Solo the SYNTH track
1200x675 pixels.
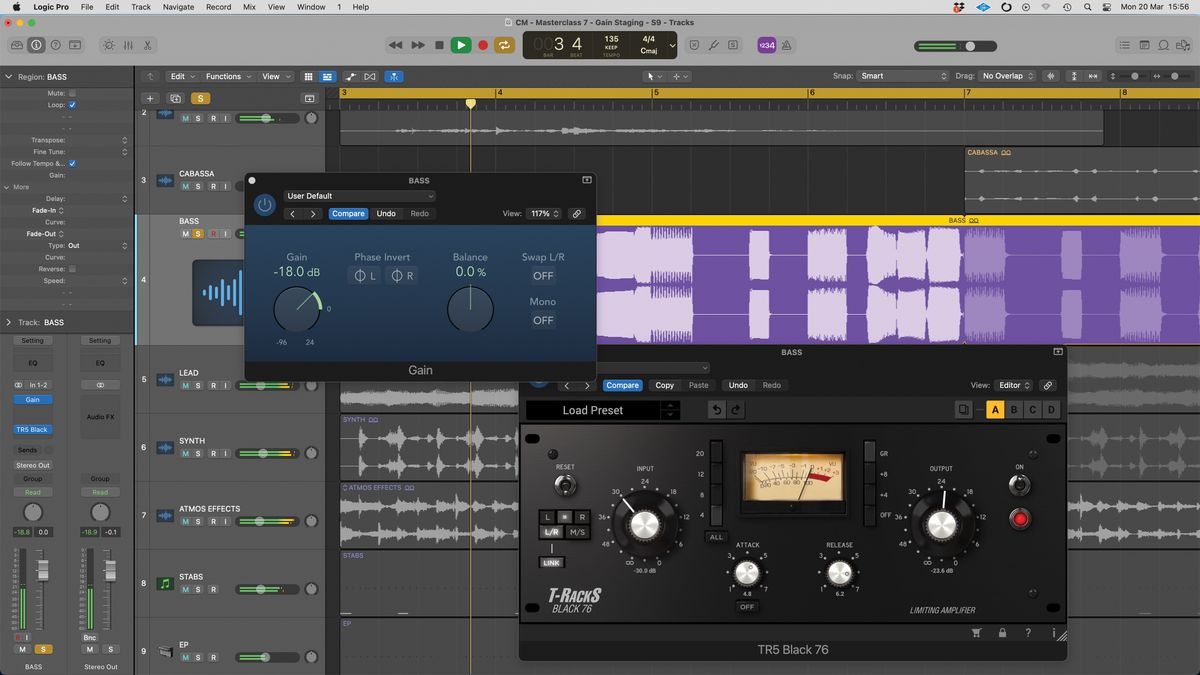coord(196,453)
